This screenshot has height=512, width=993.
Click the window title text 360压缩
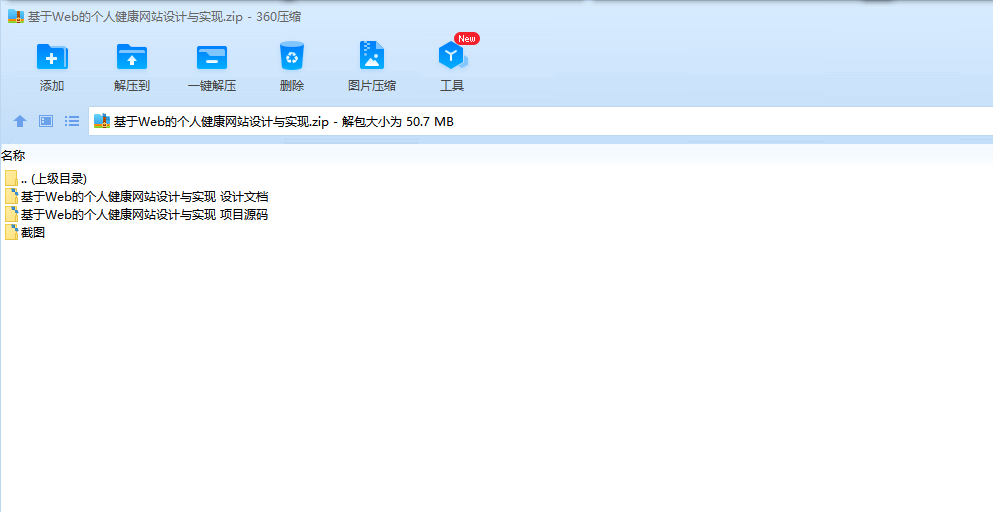279,17
